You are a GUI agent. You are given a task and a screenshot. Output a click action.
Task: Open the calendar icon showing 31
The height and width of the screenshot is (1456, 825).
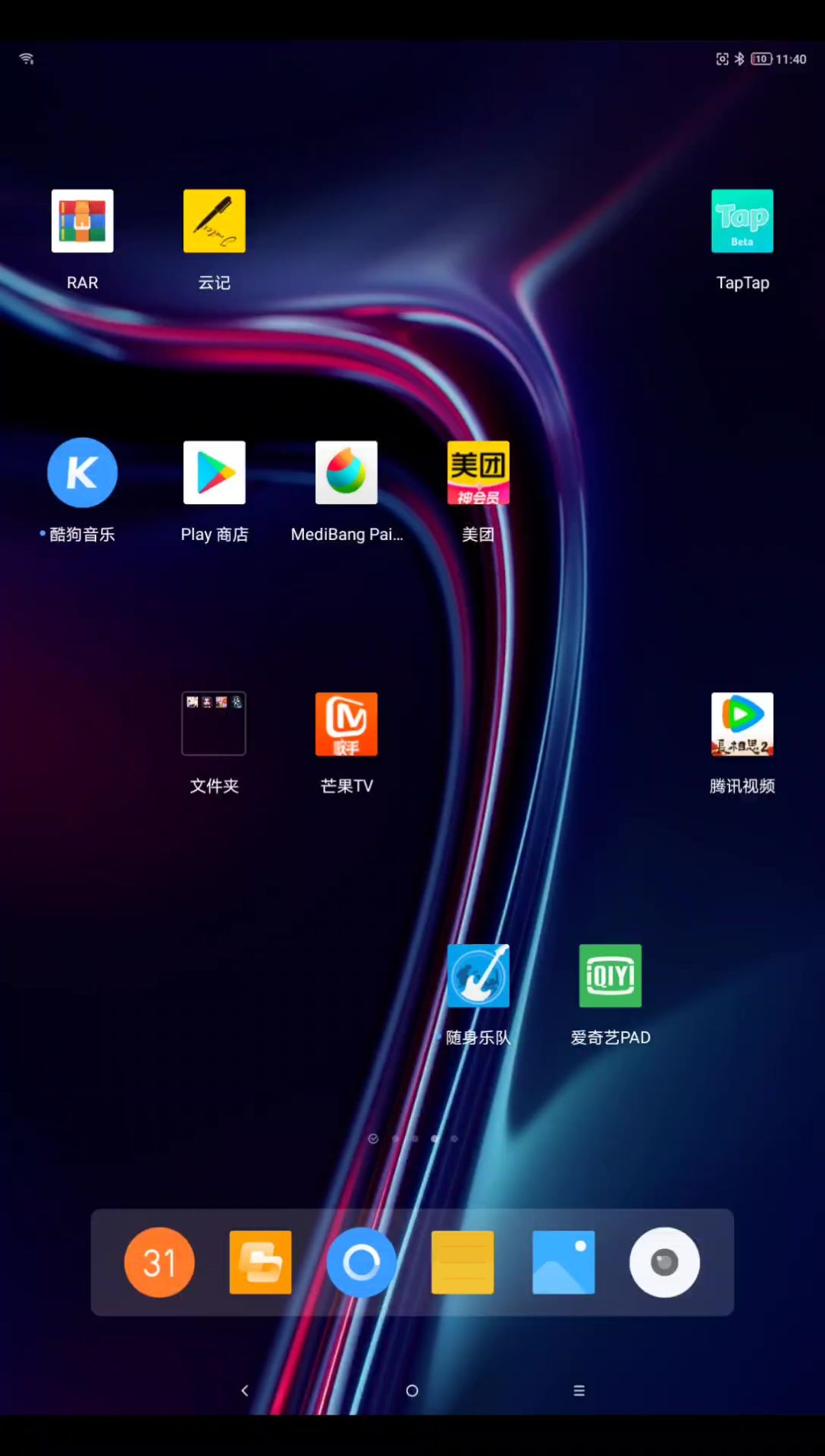click(159, 1262)
